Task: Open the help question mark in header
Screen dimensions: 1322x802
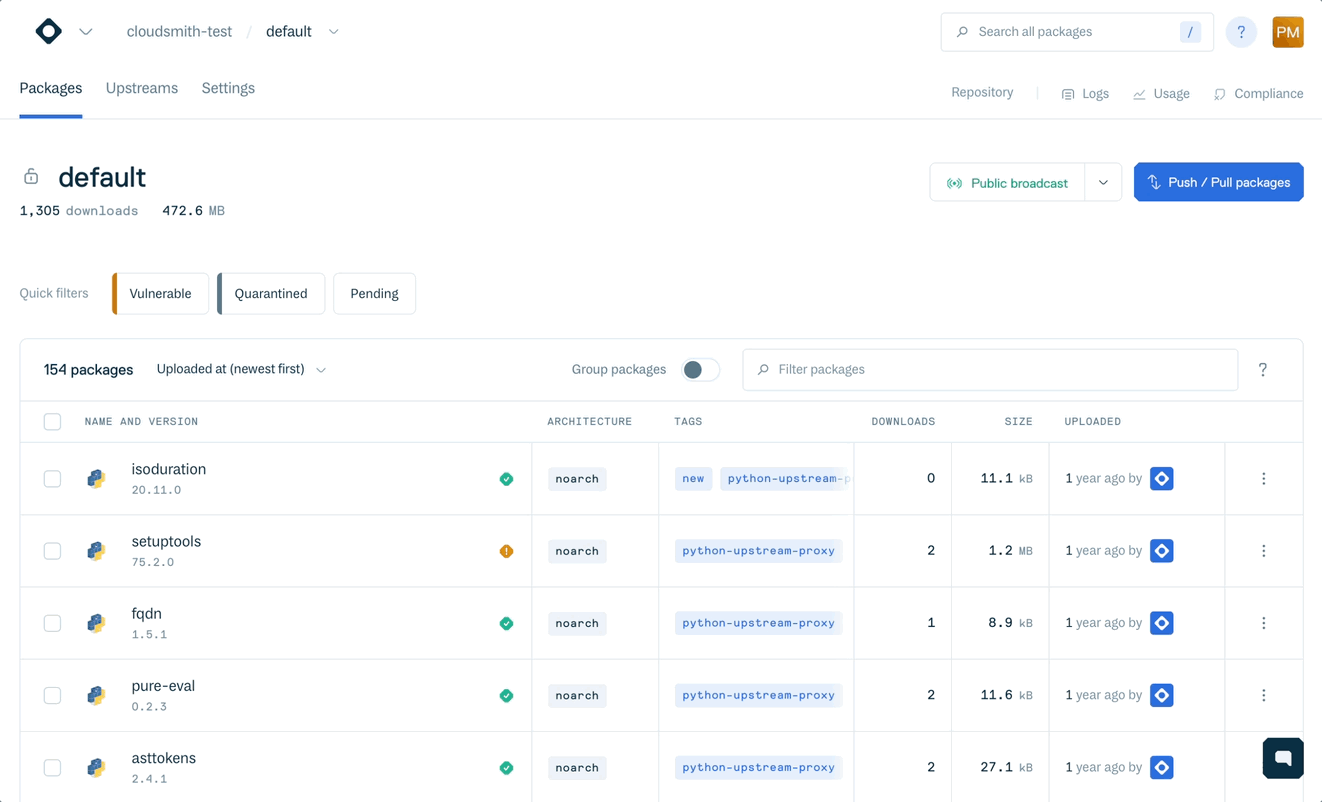Action: [x=1241, y=32]
